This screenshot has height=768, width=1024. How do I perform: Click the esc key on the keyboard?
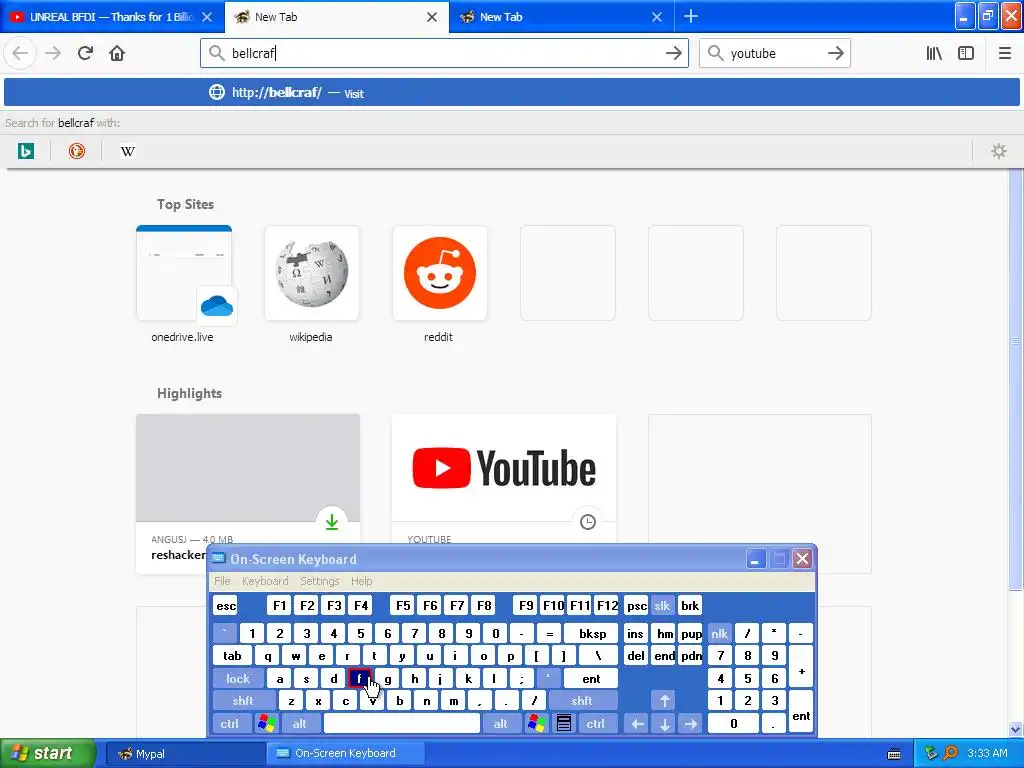226,605
